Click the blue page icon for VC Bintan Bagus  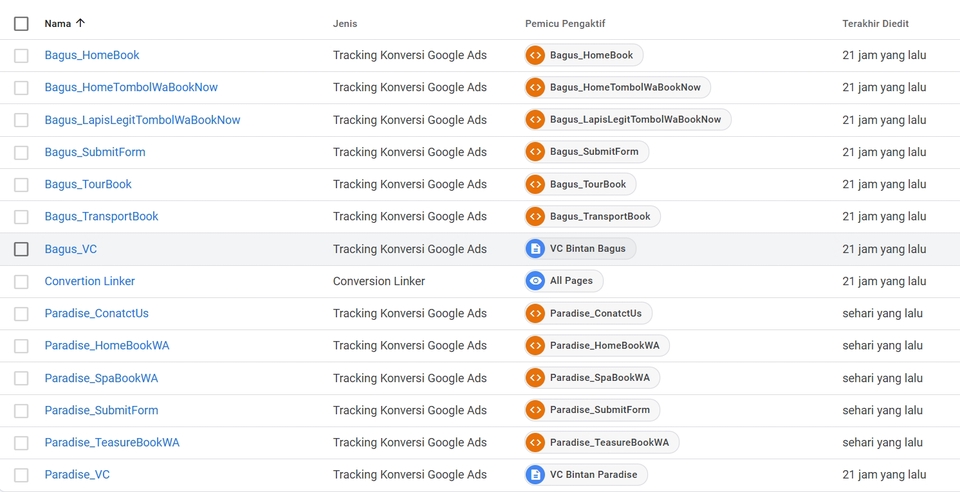[535, 249]
